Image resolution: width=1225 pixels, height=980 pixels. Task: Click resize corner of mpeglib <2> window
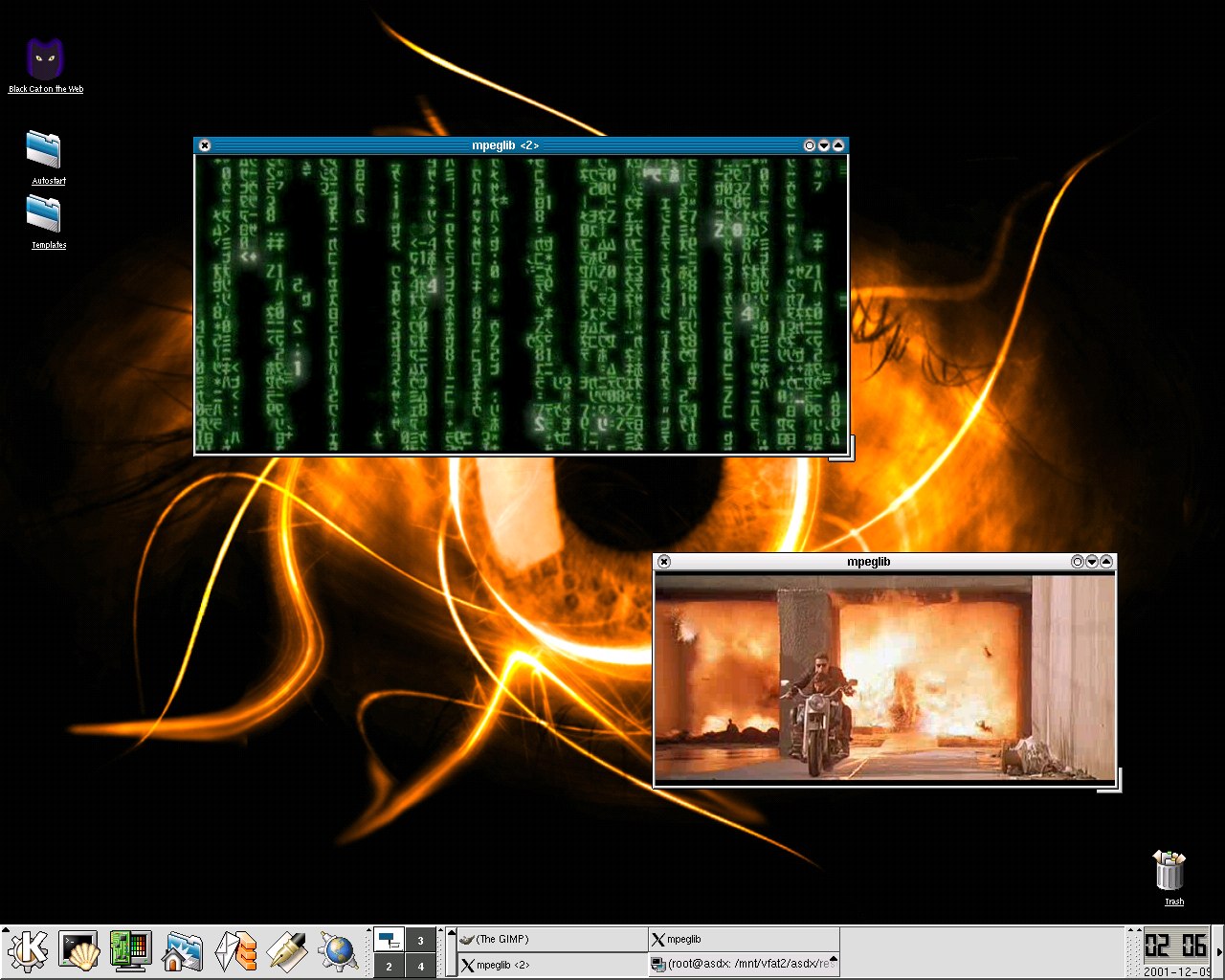pyautogui.click(x=842, y=450)
